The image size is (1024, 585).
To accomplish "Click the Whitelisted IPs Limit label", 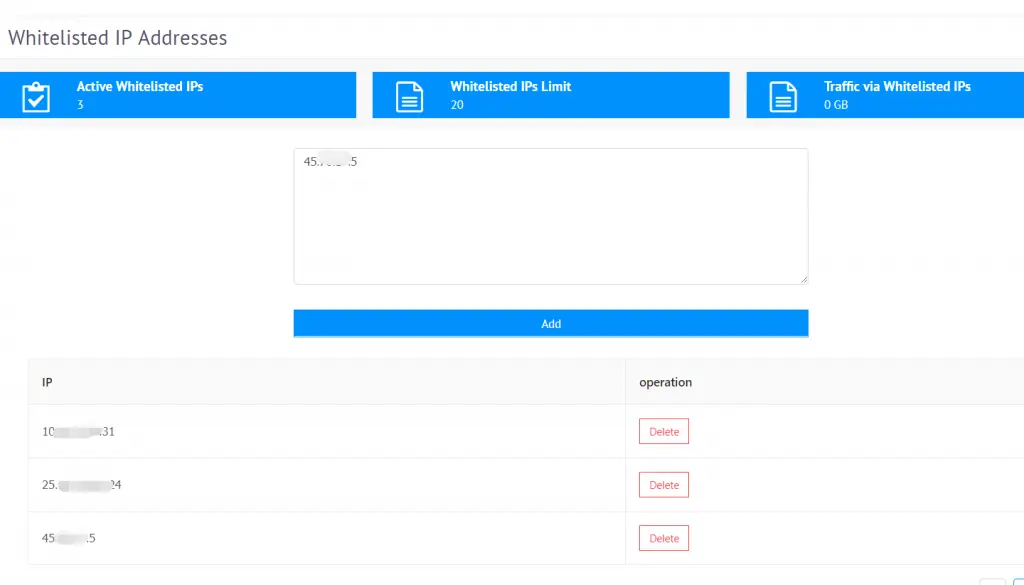I will (511, 86).
